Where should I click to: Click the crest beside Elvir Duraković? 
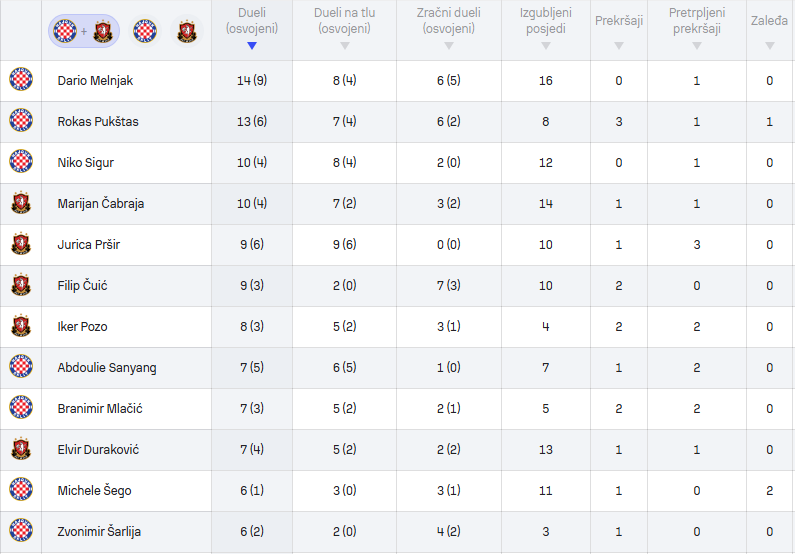click(x=21, y=449)
